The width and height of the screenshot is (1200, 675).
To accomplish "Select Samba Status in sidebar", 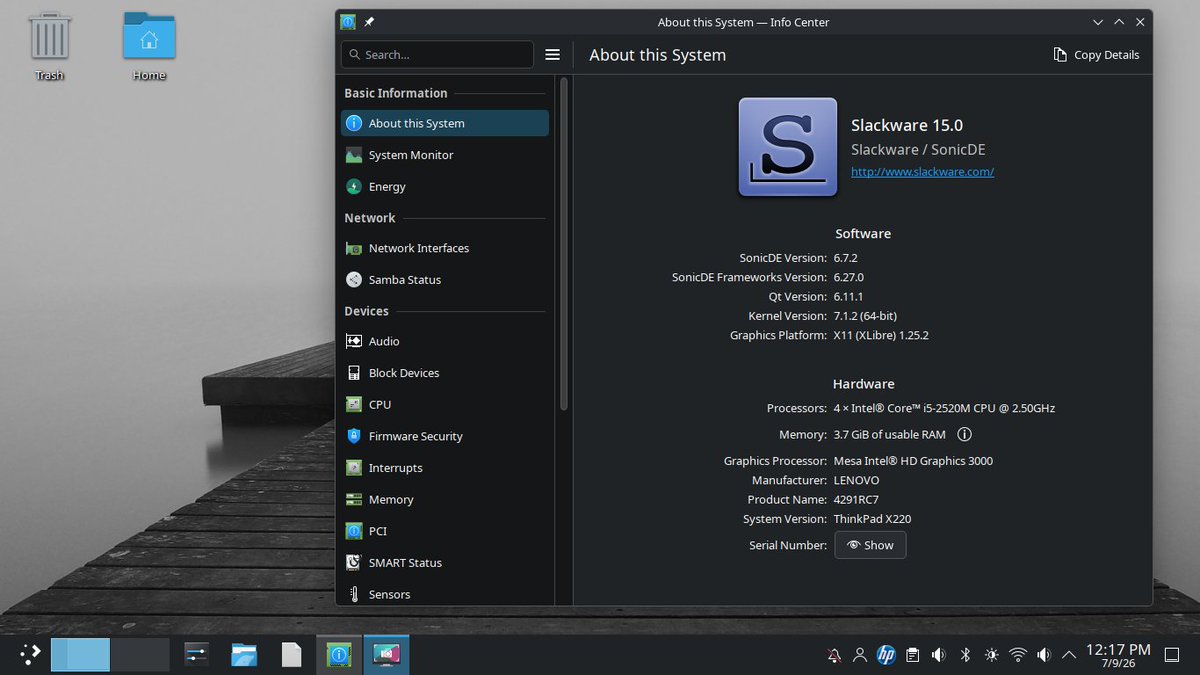I will coord(444,280).
